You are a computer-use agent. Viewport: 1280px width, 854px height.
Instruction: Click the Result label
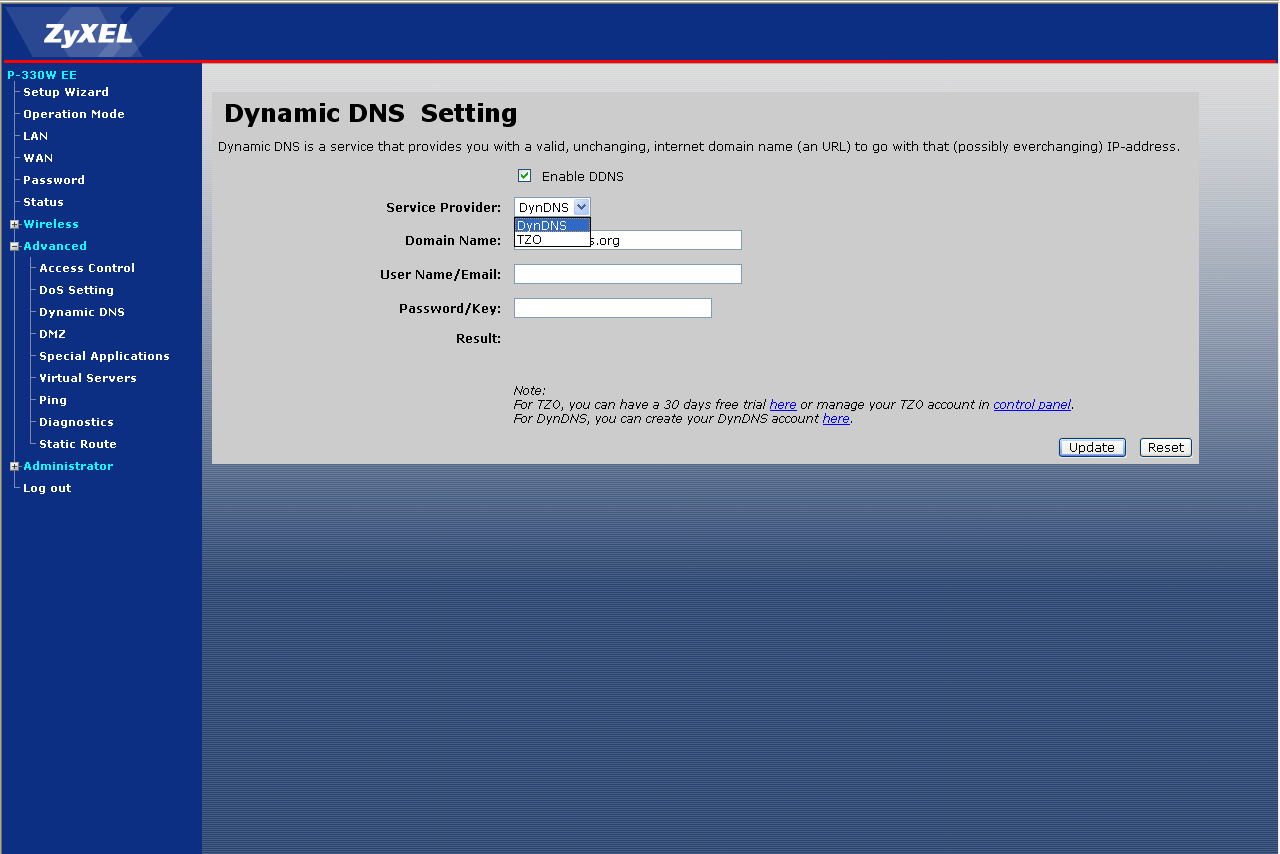pos(478,339)
